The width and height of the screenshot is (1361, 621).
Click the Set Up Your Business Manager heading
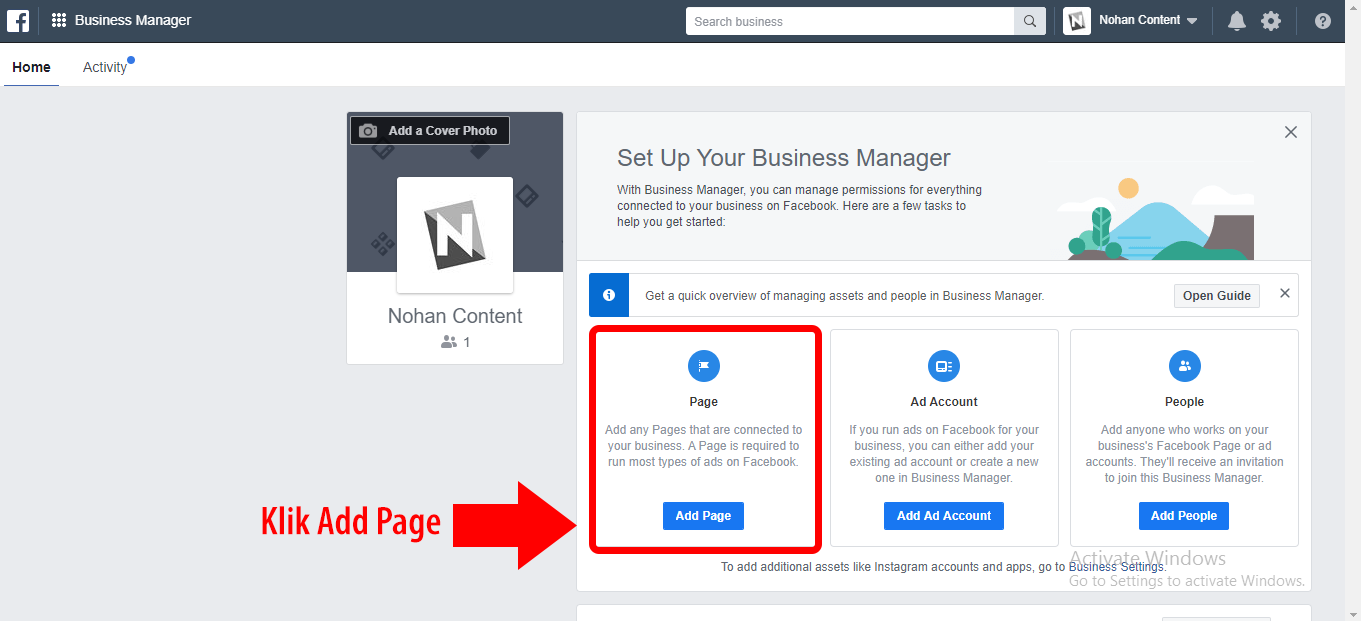pyautogui.click(x=784, y=158)
